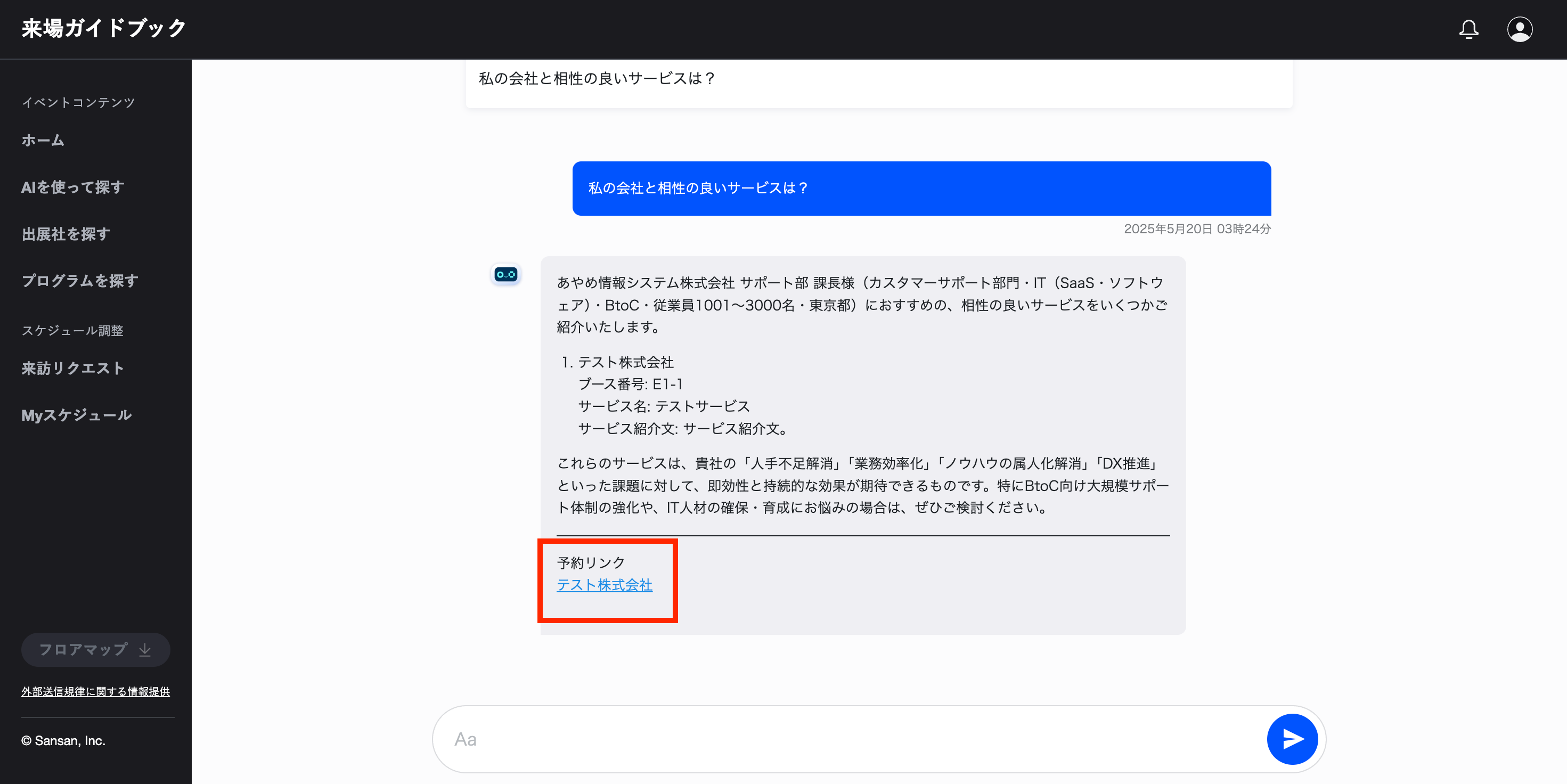Click the 予約リンク label
Screen dimensions: 1567x784
pyautogui.click(x=591, y=562)
